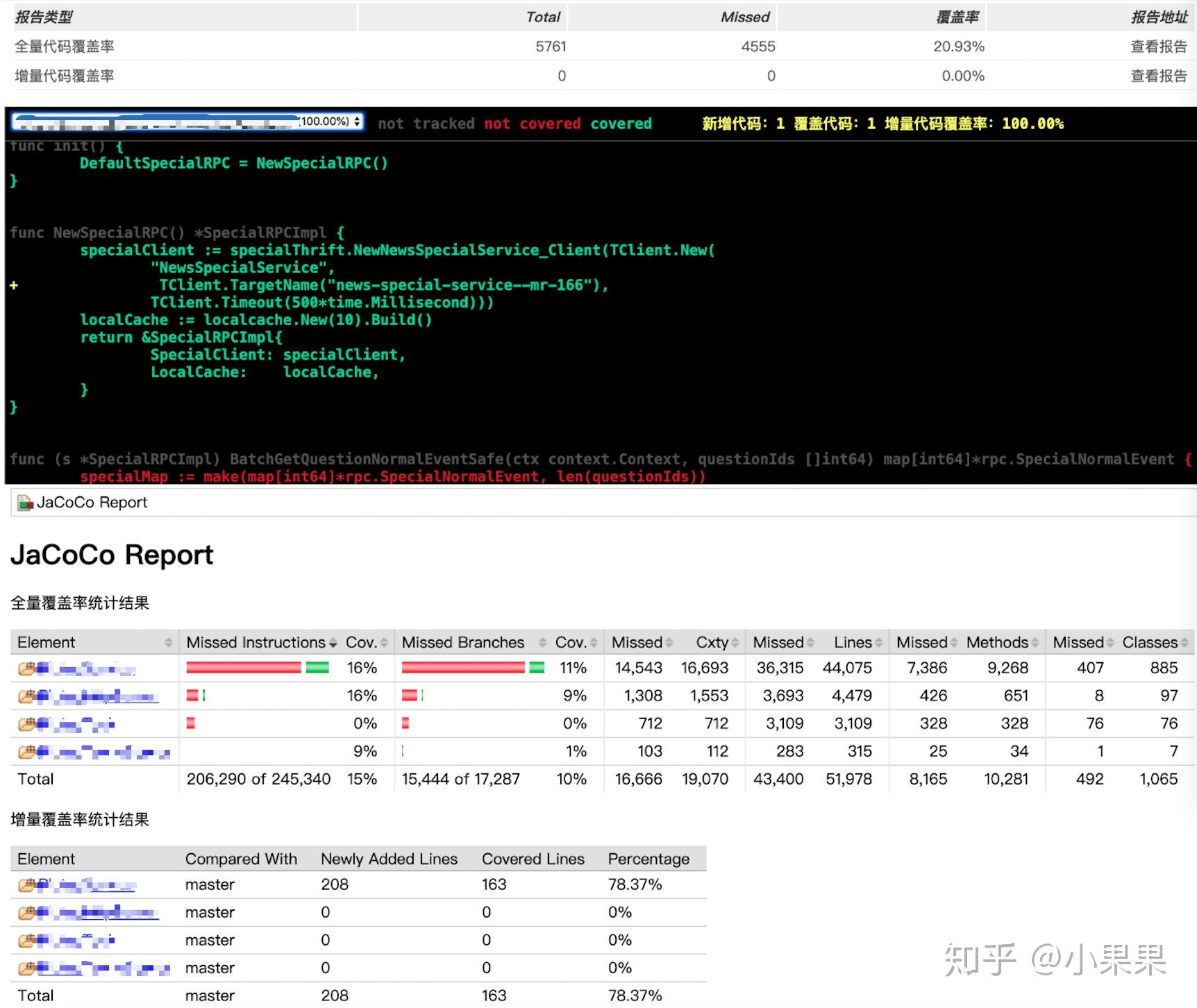Click the yellow plus marker beside the code
Screen dimensions: 1197x1008
coord(14,285)
